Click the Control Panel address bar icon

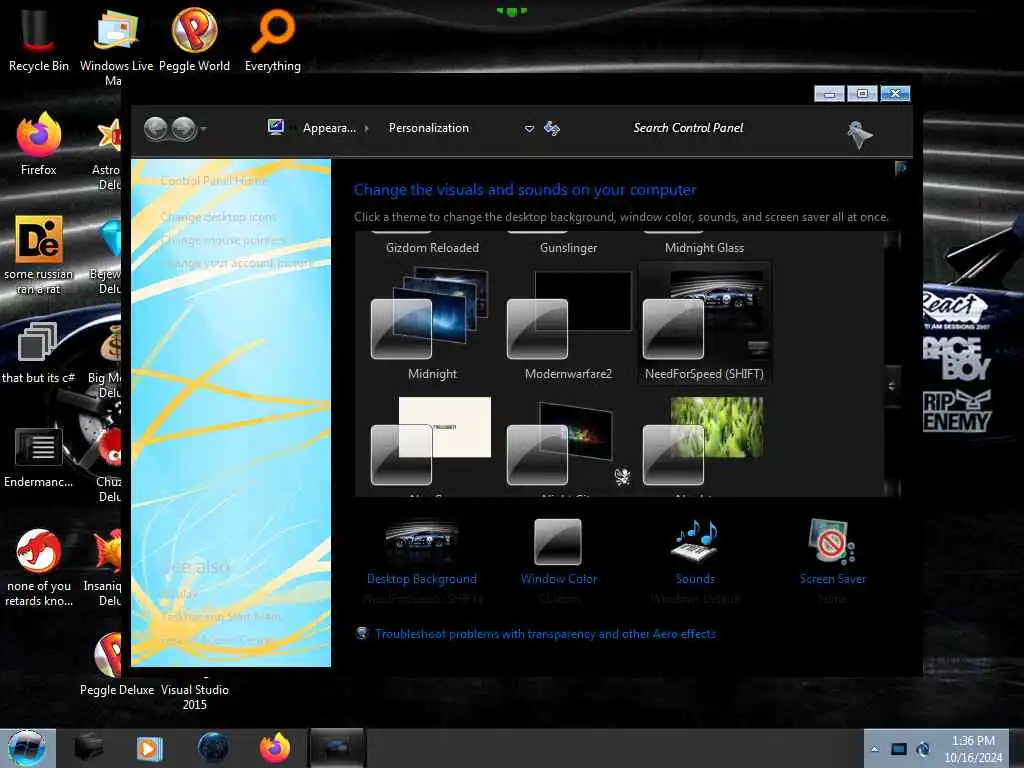coord(276,127)
